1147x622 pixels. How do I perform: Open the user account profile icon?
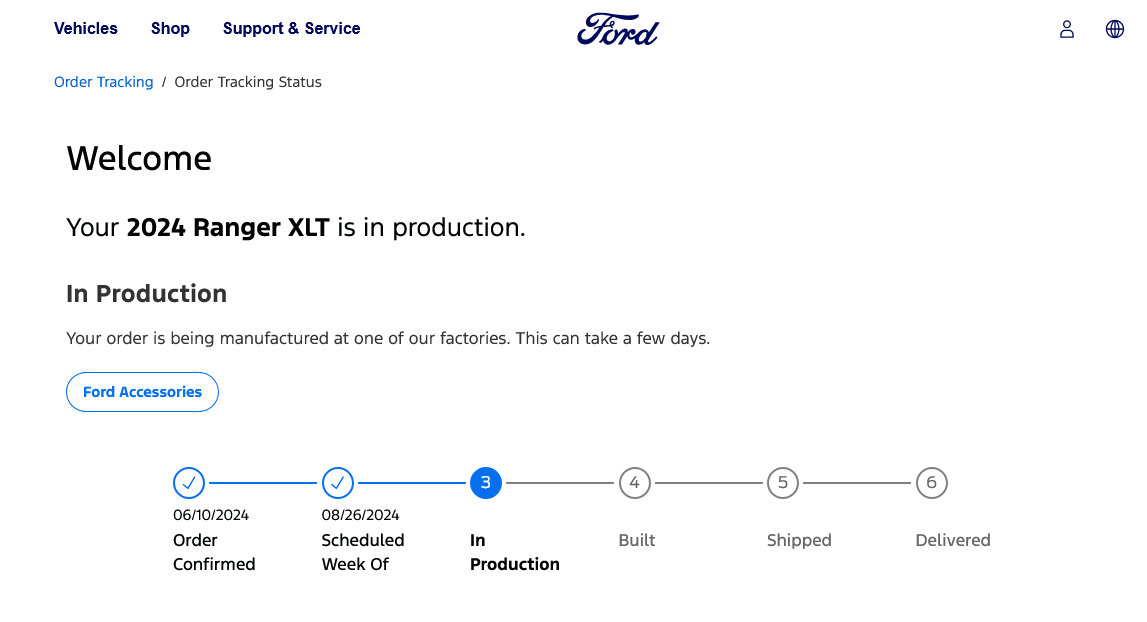point(1067,29)
